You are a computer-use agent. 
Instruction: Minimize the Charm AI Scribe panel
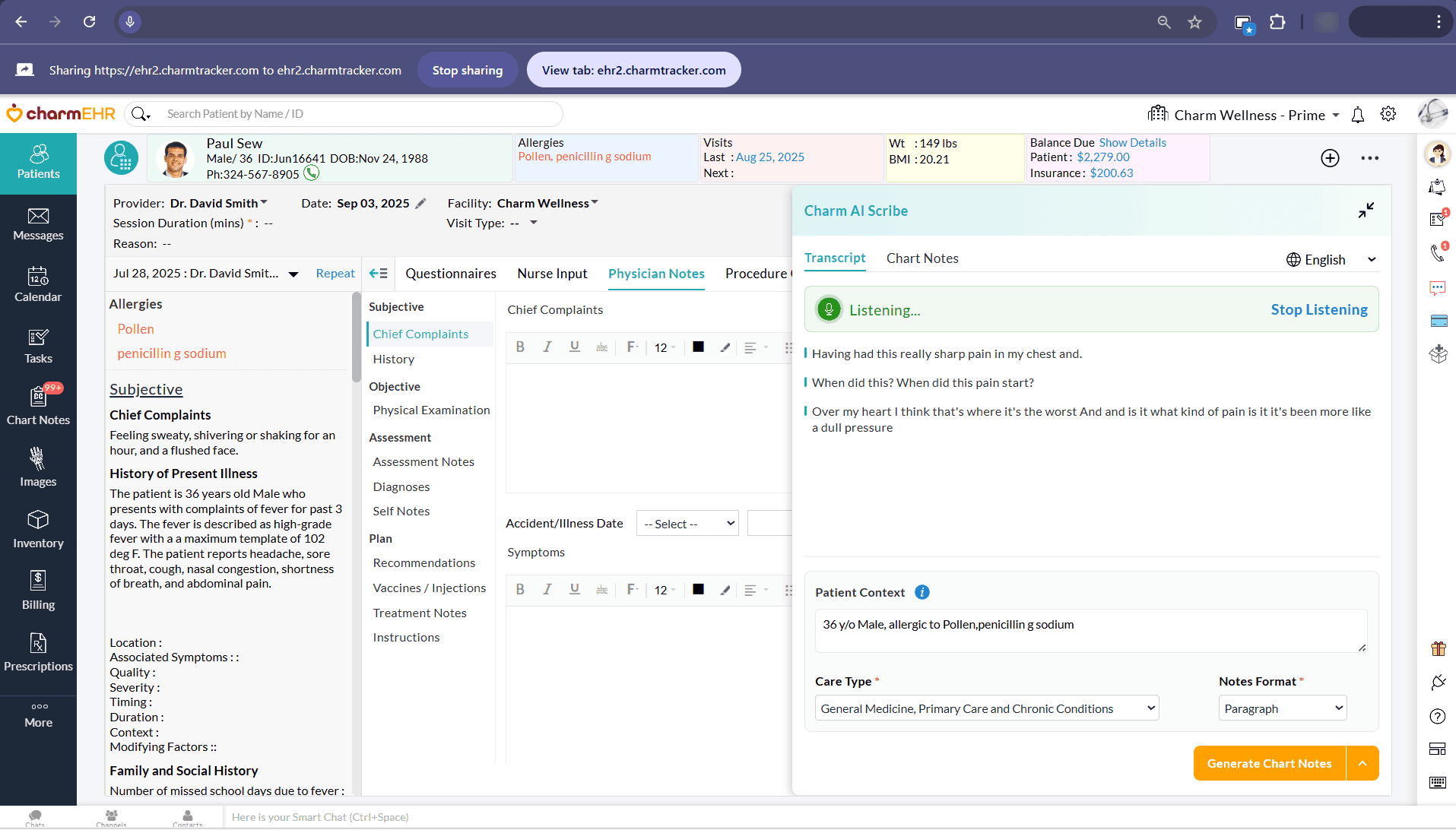(1366, 211)
